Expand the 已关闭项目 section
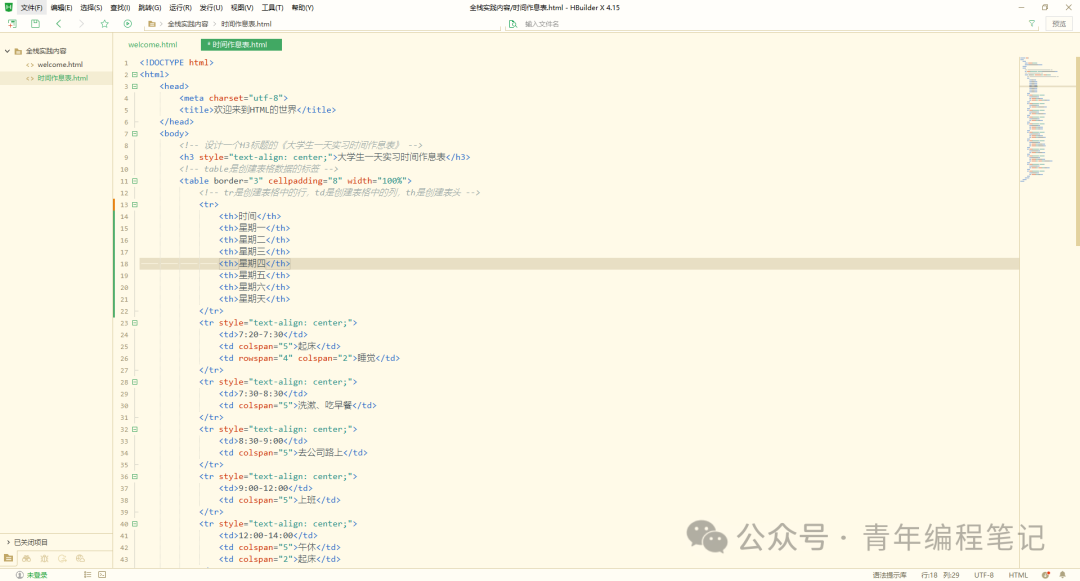Screen dimensions: 1080x581 point(8,542)
